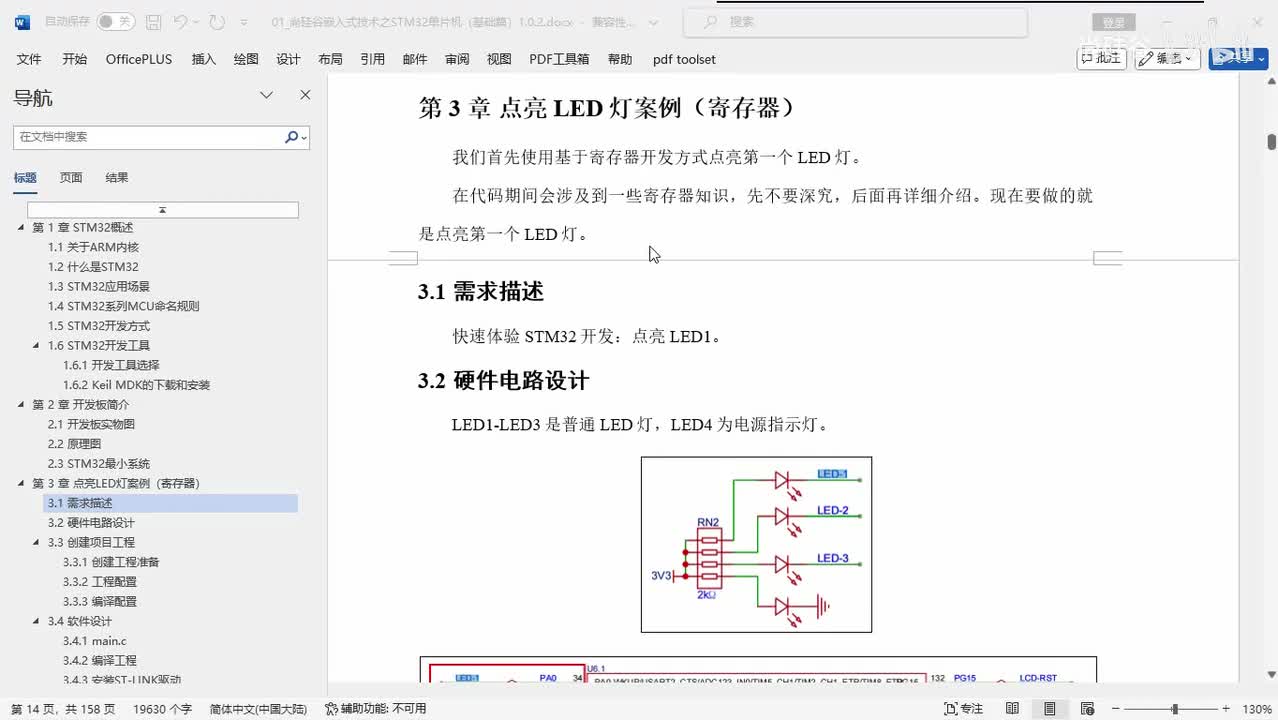
Task: Undo the last action
Action: [180, 21]
